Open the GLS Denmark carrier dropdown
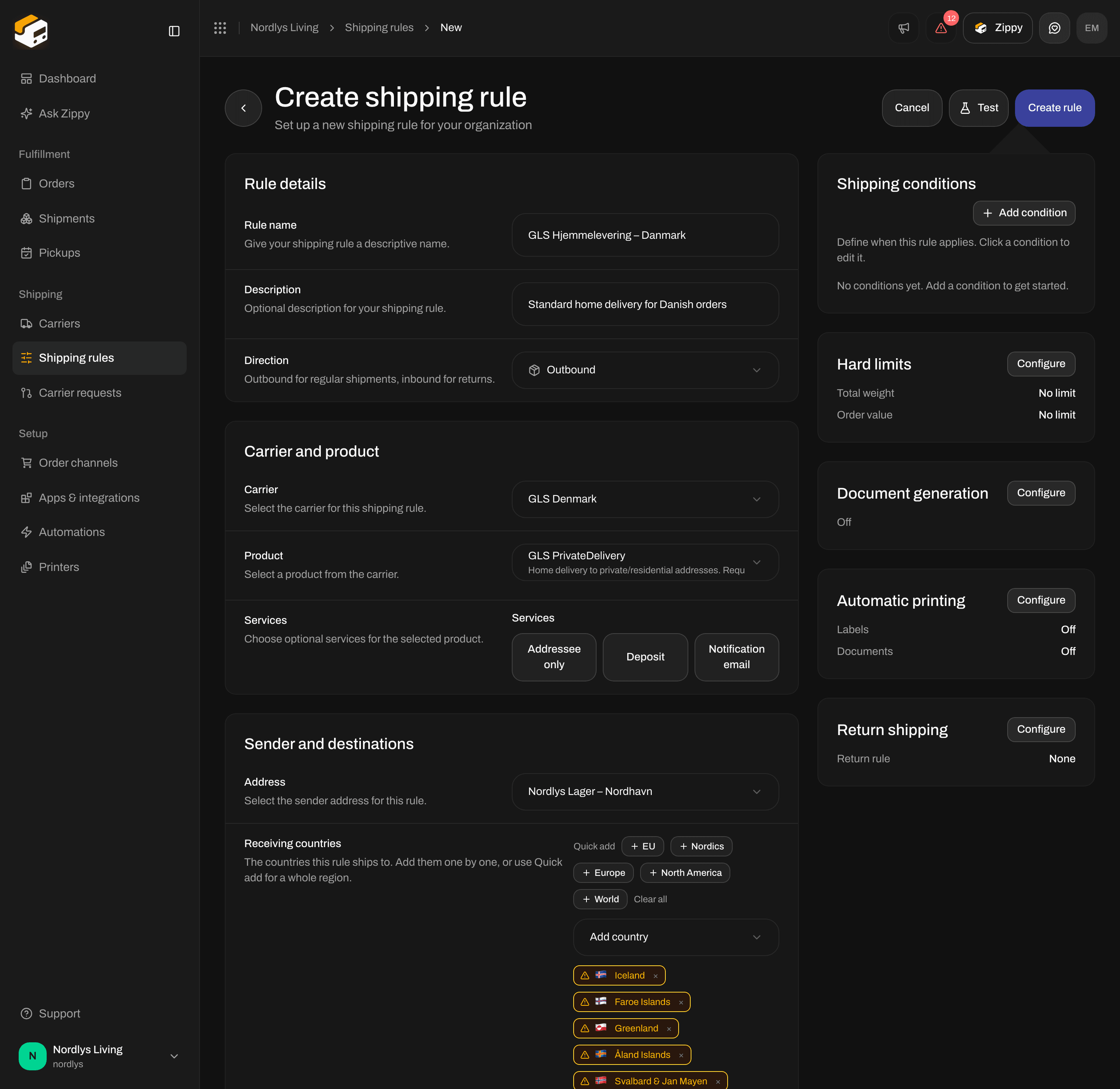This screenshot has height=1089, width=1120. (x=645, y=499)
